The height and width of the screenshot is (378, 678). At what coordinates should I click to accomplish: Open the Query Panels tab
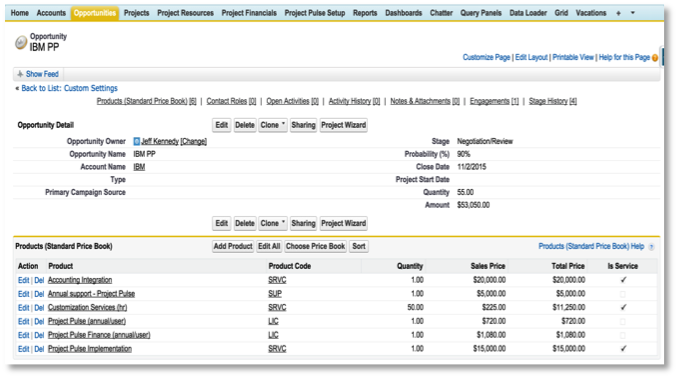click(x=481, y=13)
